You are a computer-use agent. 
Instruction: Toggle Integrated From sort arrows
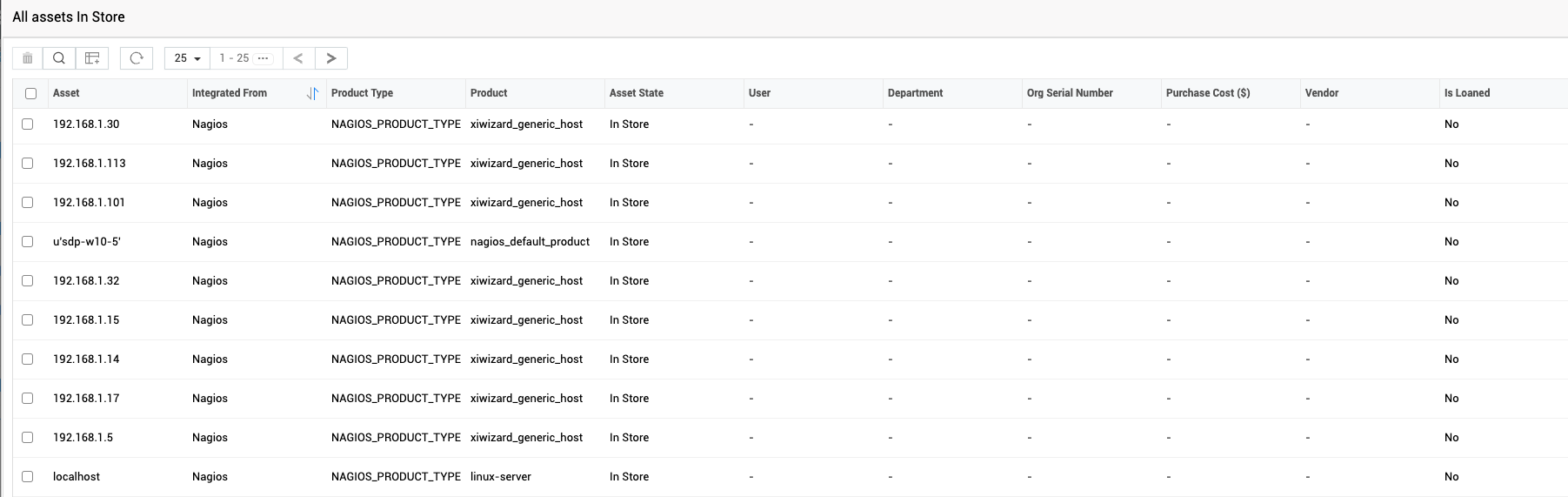point(312,93)
